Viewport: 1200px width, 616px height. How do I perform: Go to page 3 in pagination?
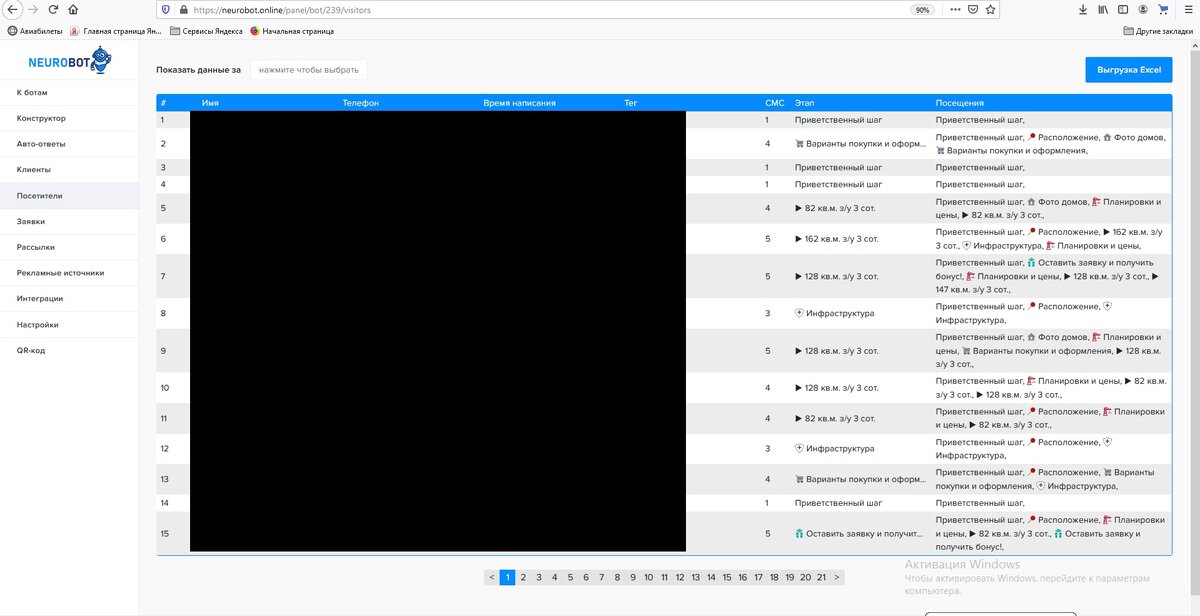[x=538, y=577]
